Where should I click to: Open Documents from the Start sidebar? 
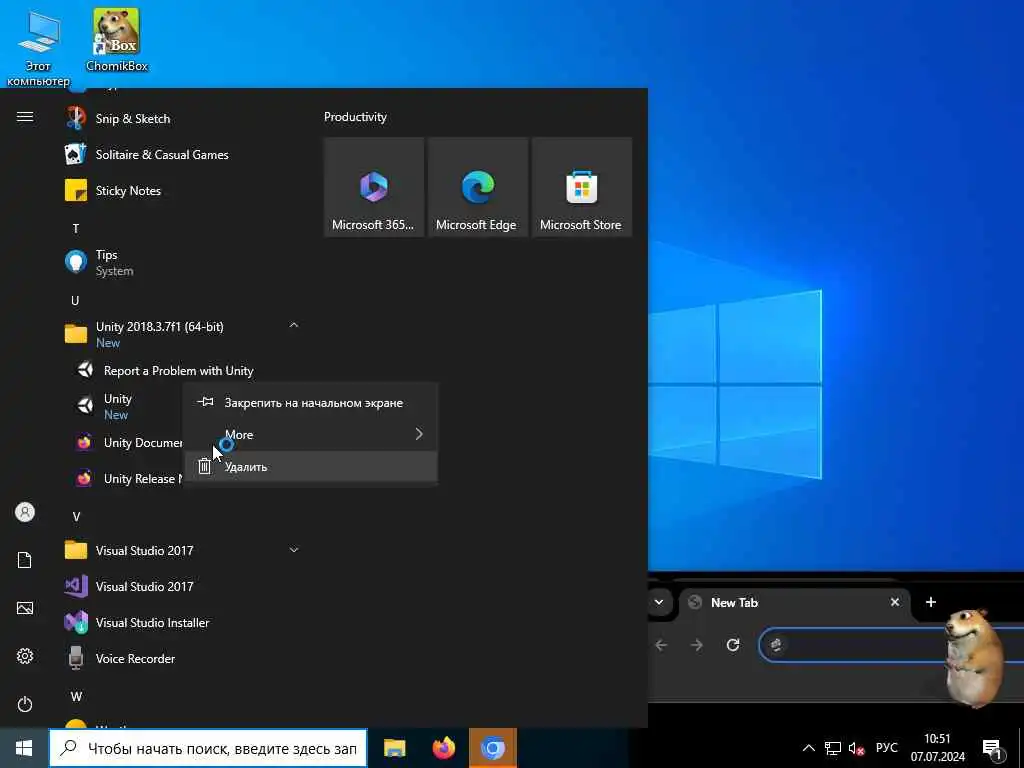(x=25, y=560)
